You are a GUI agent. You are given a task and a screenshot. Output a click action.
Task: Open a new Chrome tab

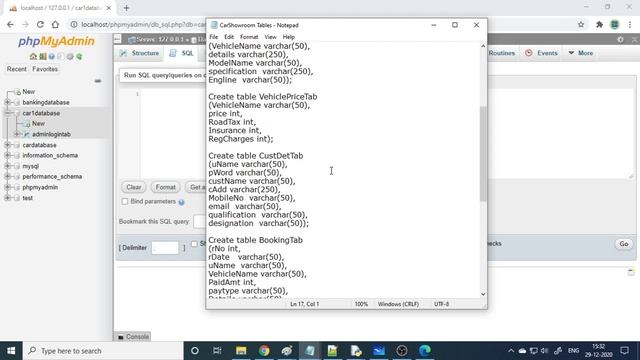pyautogui.click(x=127, y=8)
